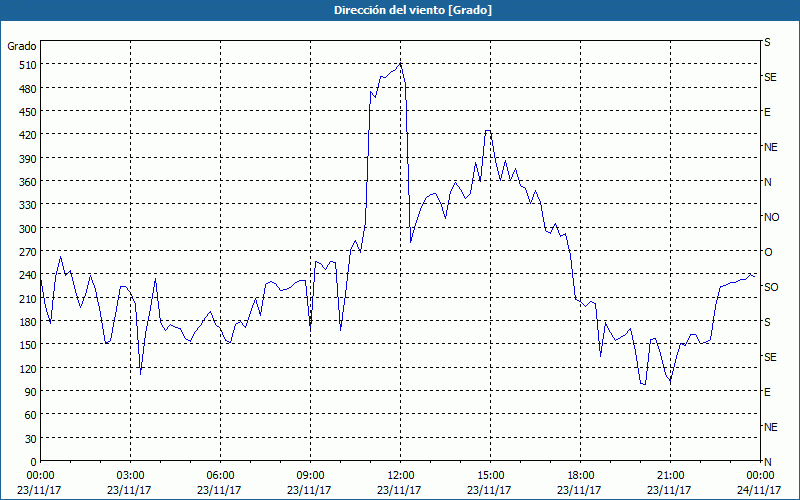Click the curve's highest peak near 12:00
Screen dimensions: 800x500
click(x=401, y=63)
